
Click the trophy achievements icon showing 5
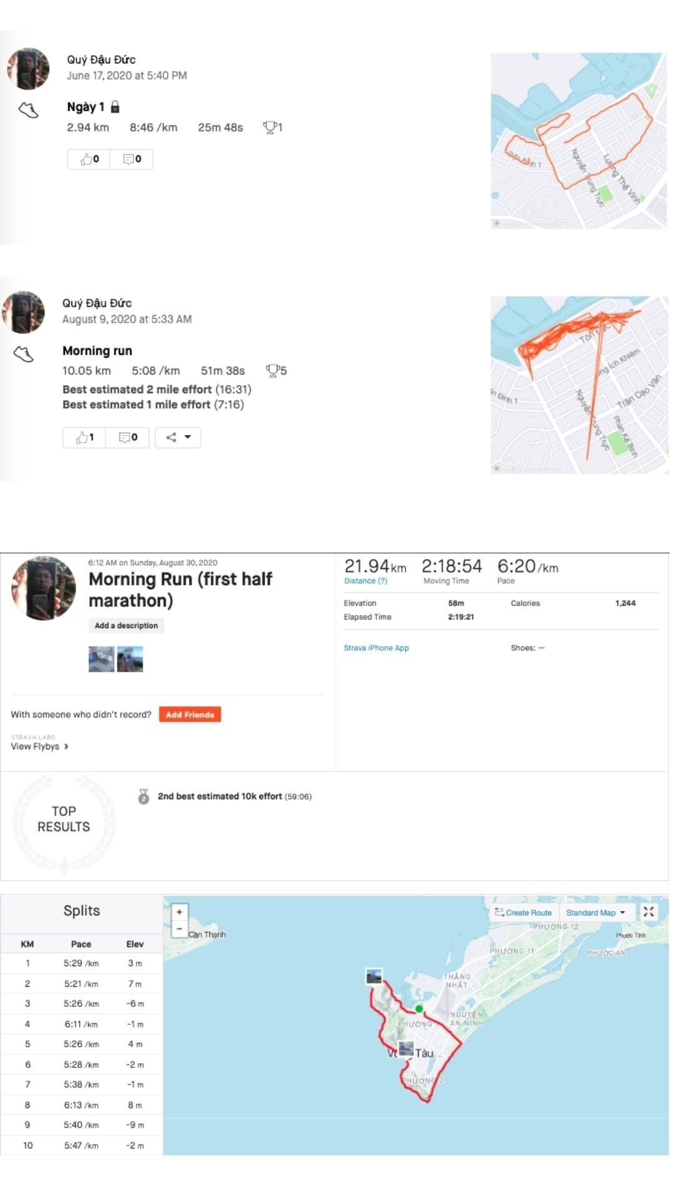(276, 371)
